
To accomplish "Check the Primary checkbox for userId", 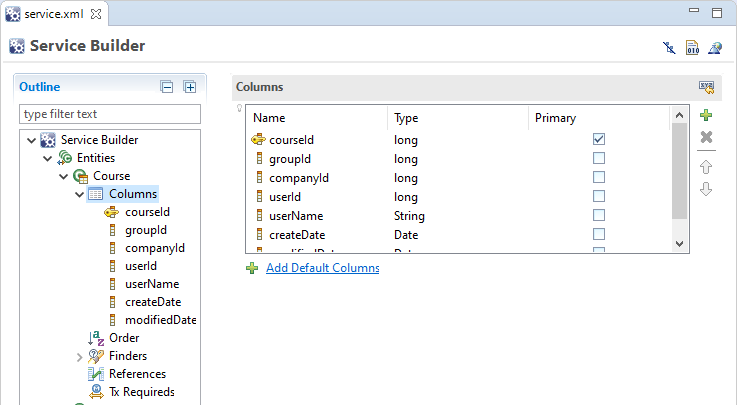I will (x=599, y=196).
